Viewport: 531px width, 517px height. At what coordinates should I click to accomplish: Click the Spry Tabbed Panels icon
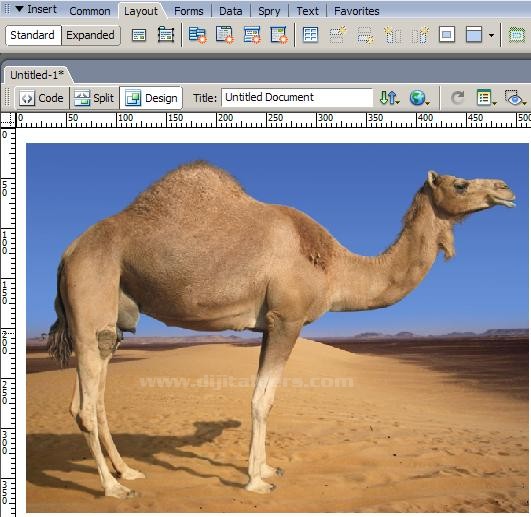224,35
